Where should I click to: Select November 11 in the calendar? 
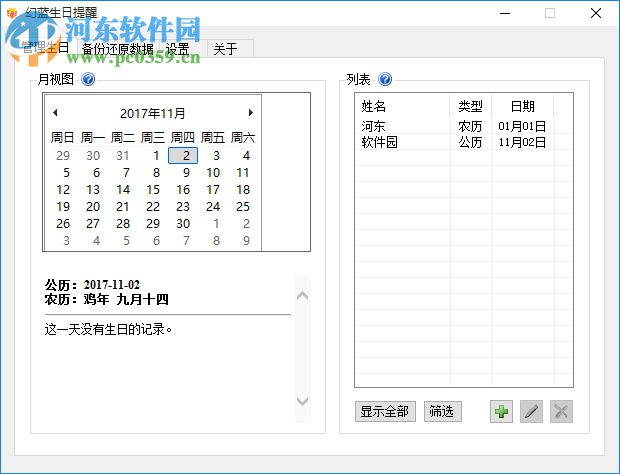pyautogui.click(x=242, y=172)
